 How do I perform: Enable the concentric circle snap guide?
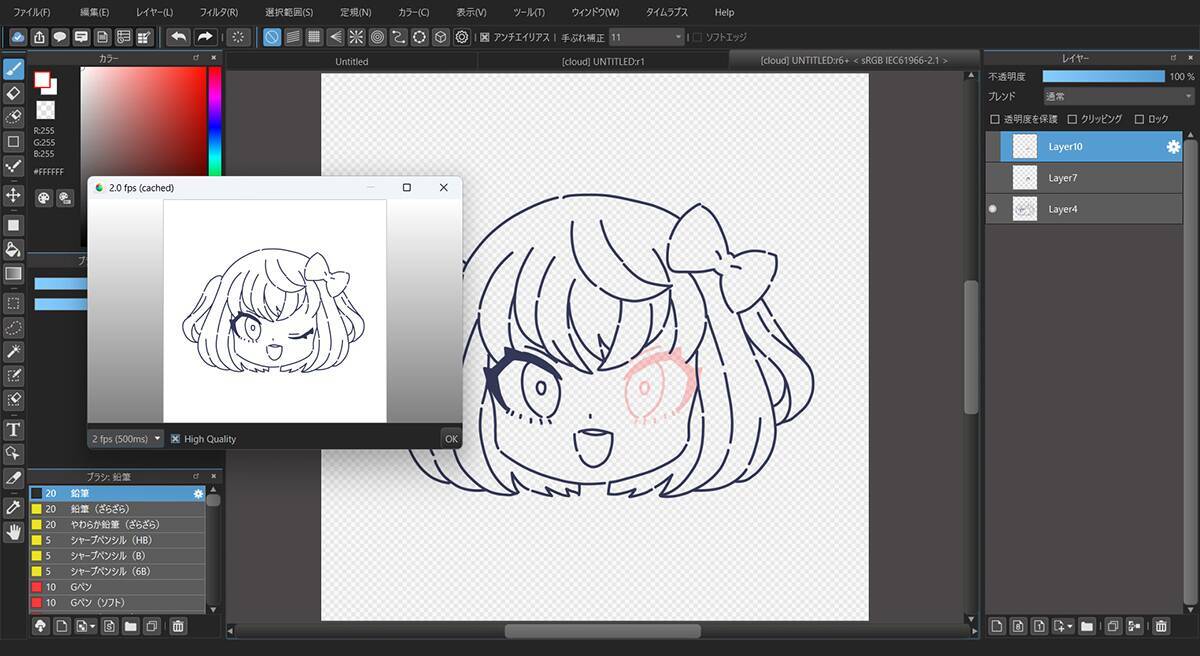click(378, 37)
